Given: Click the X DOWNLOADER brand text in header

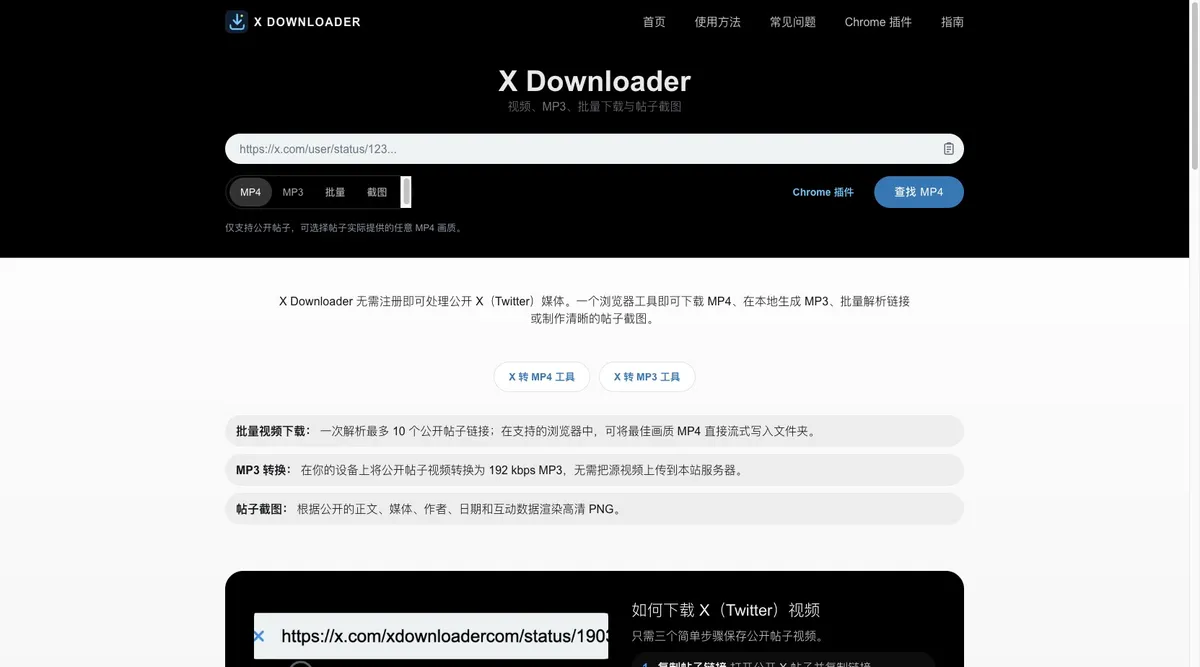Looking at the screenshot, I should point(307,22).
